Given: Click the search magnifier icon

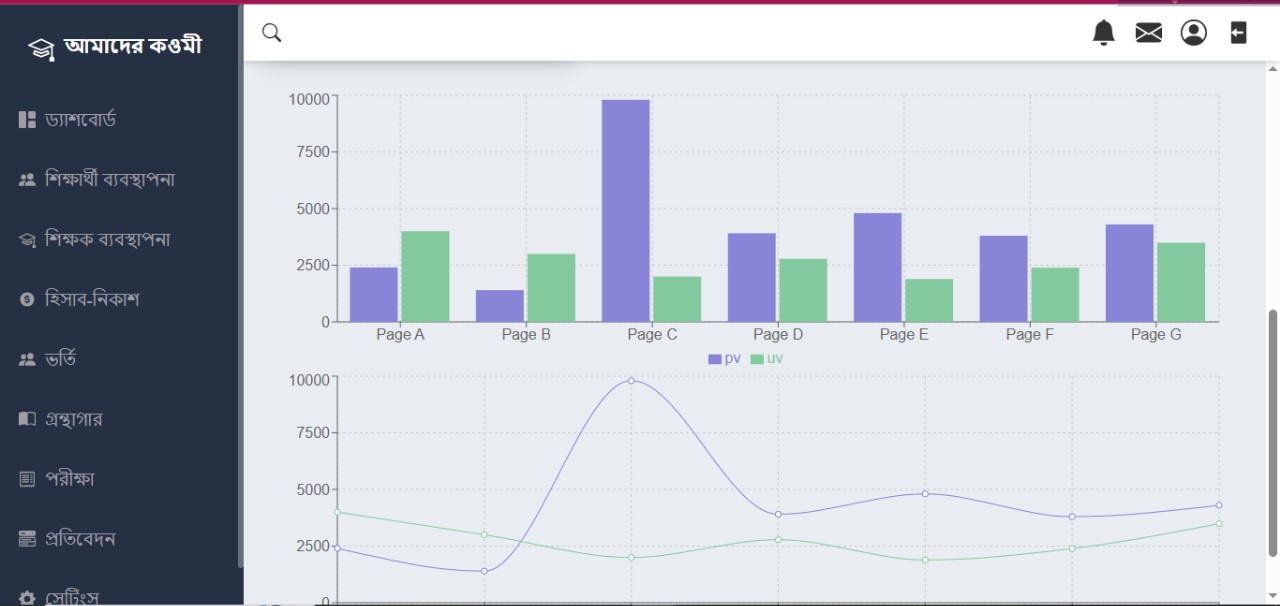Looking at the screenshot, I should 271,33.
